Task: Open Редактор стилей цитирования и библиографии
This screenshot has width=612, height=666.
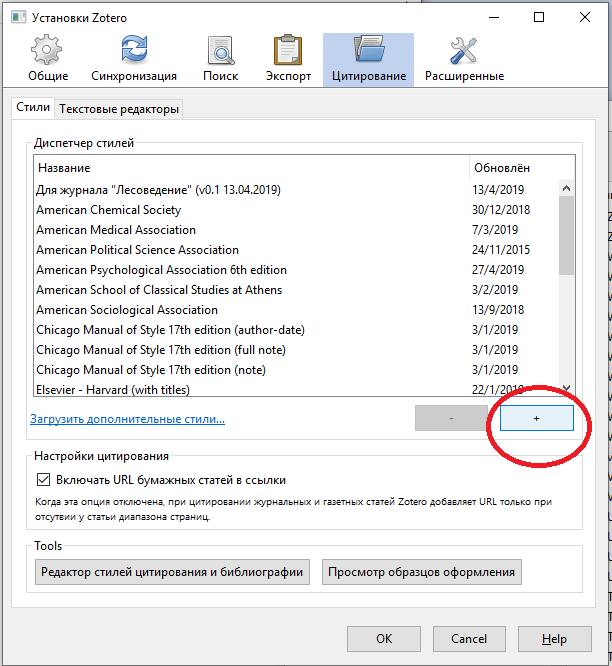Action: pos(172,572)
